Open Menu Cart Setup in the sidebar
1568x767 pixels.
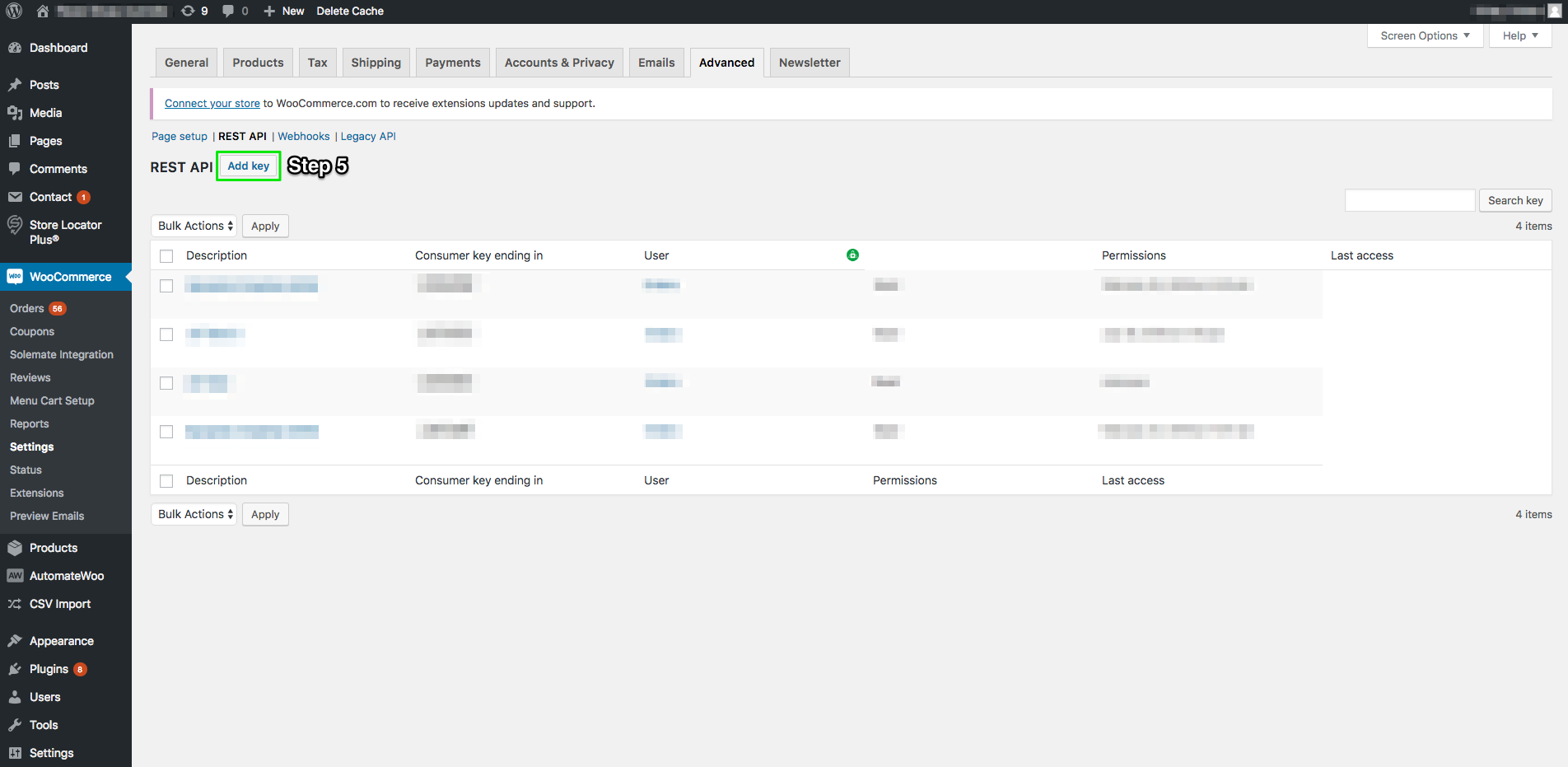click(x=52, y=400)
